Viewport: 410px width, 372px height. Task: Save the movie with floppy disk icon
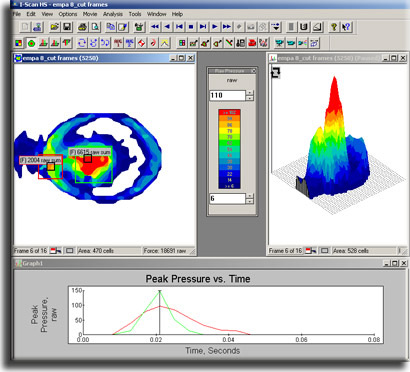[67, 27]
